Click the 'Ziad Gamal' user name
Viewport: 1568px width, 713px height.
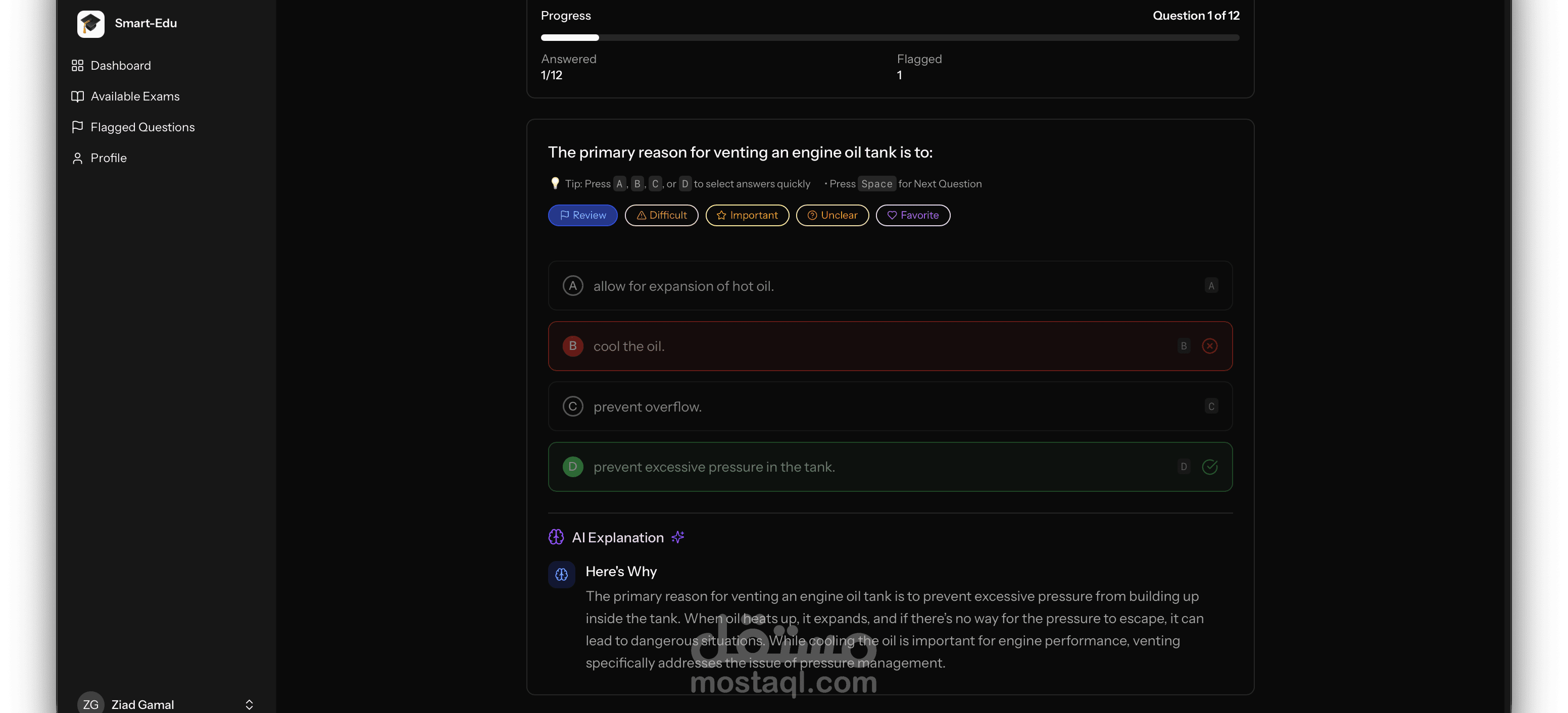[142, 704]
